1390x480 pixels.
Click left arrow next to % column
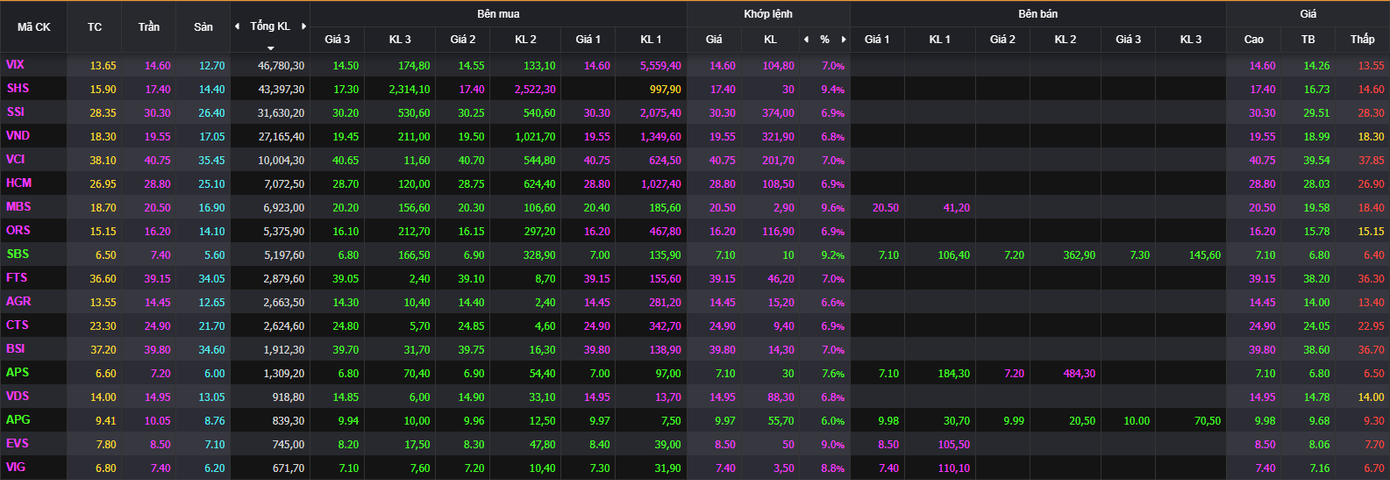tap(806, 40)
